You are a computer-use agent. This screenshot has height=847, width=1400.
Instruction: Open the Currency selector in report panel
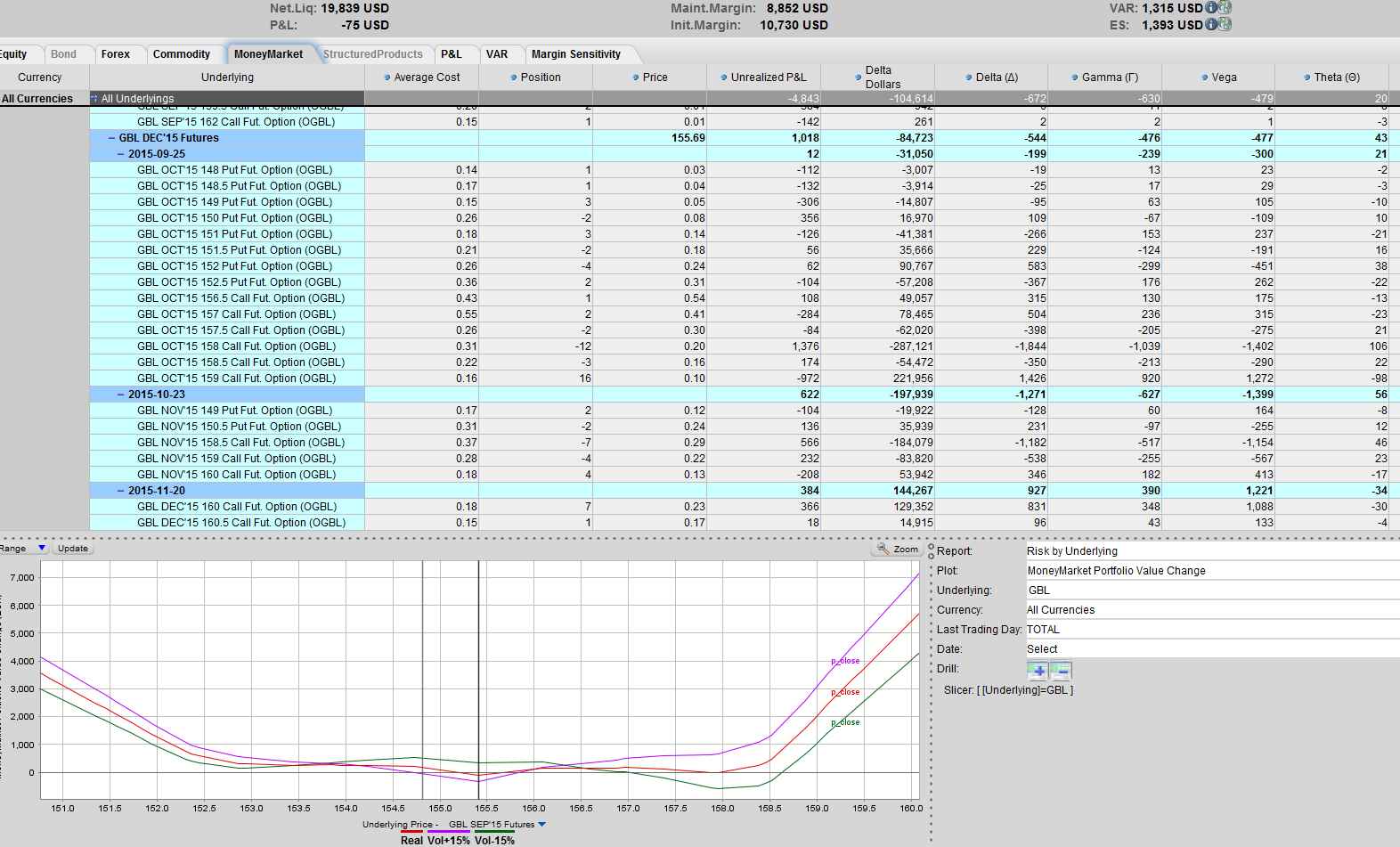click(1212, 610)
